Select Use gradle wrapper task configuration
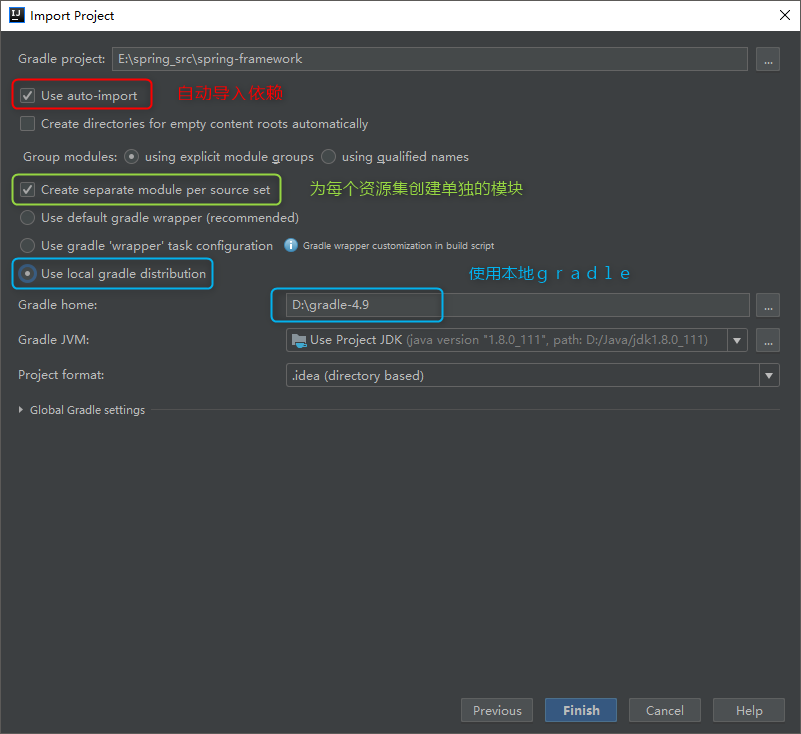Screen dimensions: 801x734 pos(27,245)
